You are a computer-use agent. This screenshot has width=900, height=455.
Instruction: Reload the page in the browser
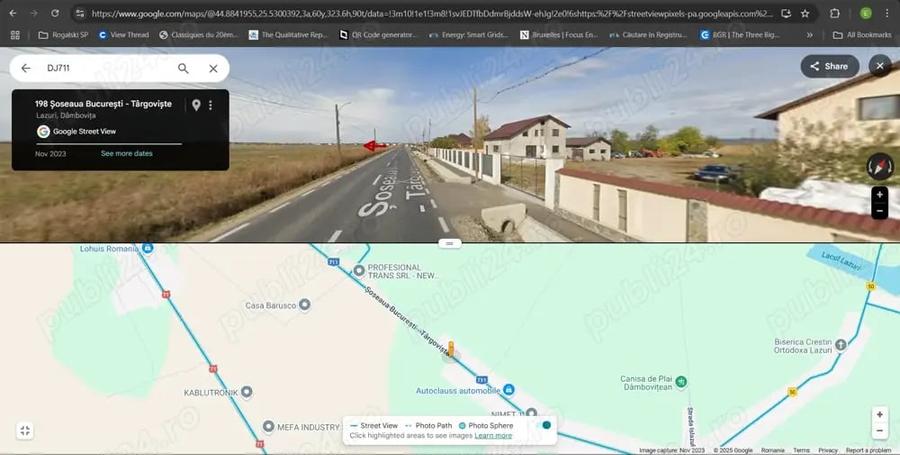(55, 13)
